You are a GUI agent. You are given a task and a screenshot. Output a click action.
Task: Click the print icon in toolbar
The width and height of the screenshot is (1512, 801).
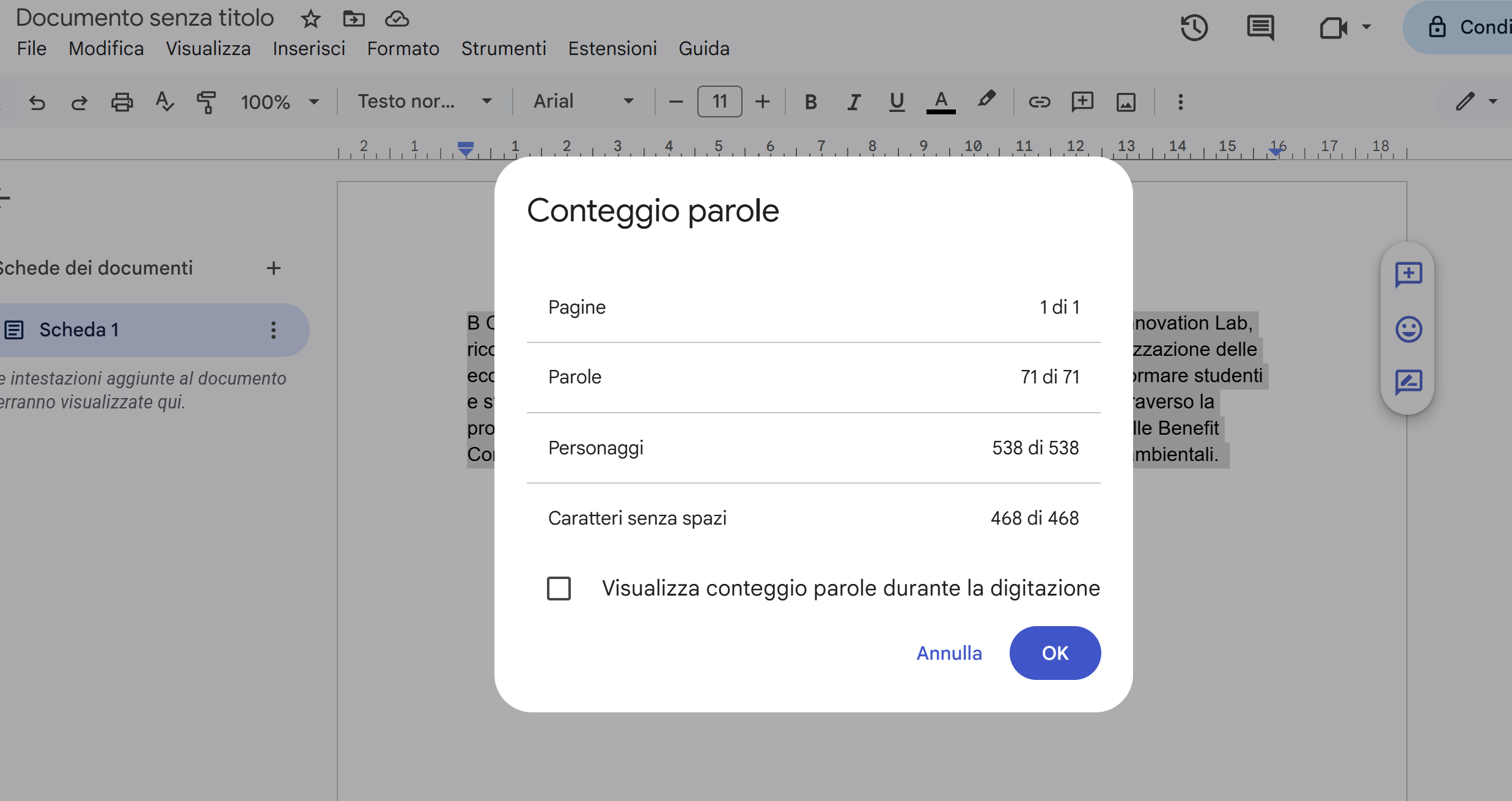[x=122, y=102]
